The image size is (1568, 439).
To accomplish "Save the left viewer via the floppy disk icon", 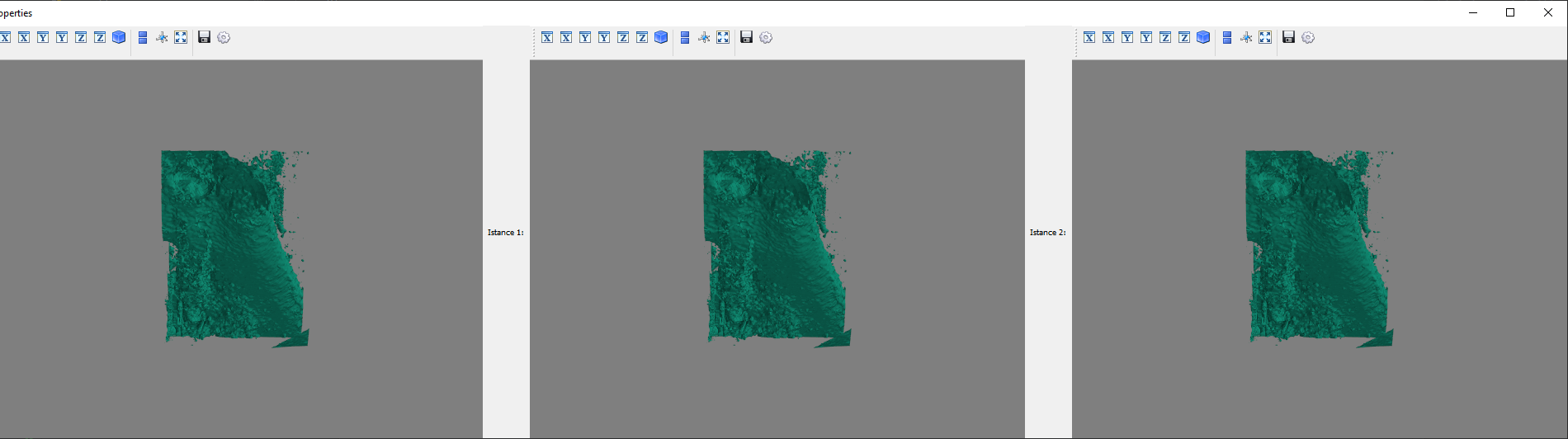I will (x=205, y=37).
